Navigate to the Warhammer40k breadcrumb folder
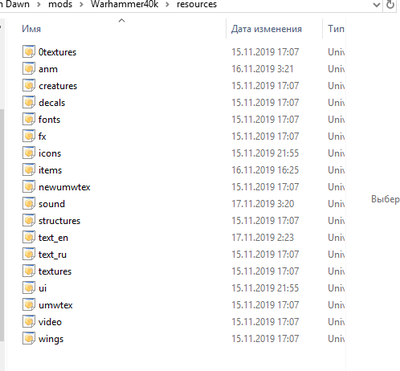The image size is (400, 371). 124,4
